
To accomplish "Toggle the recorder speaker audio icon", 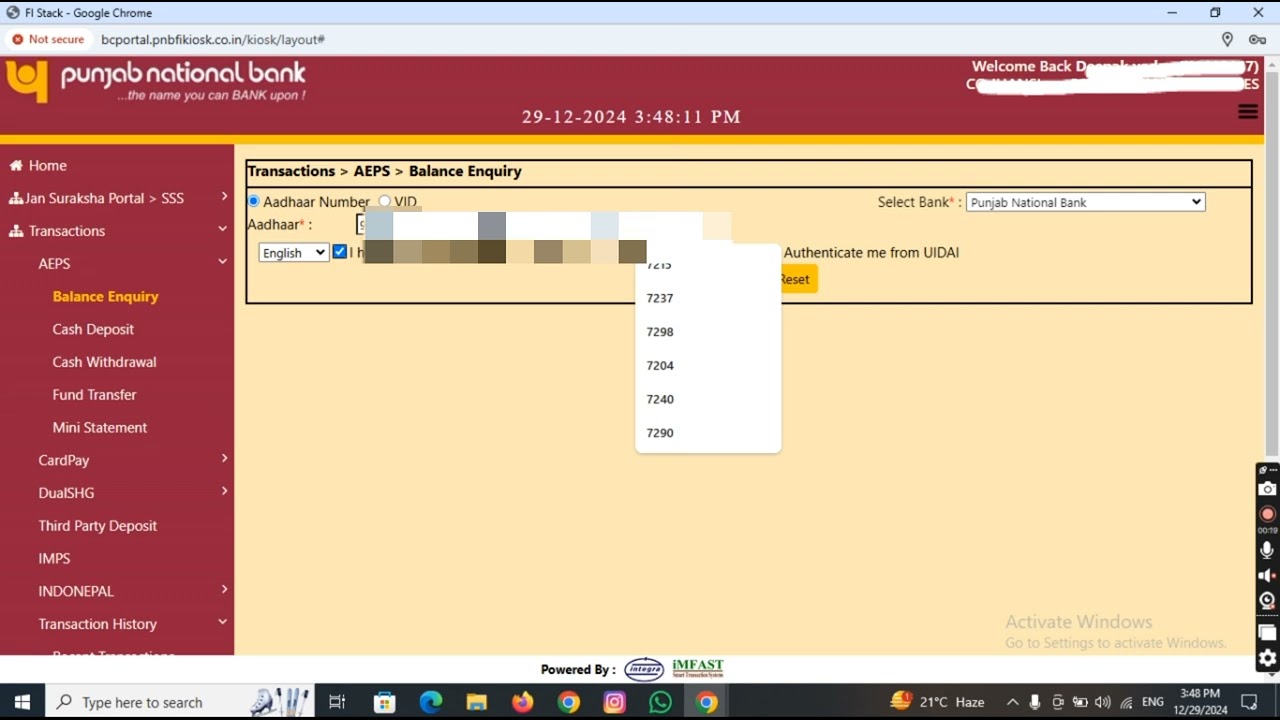I will (1267, 575).
